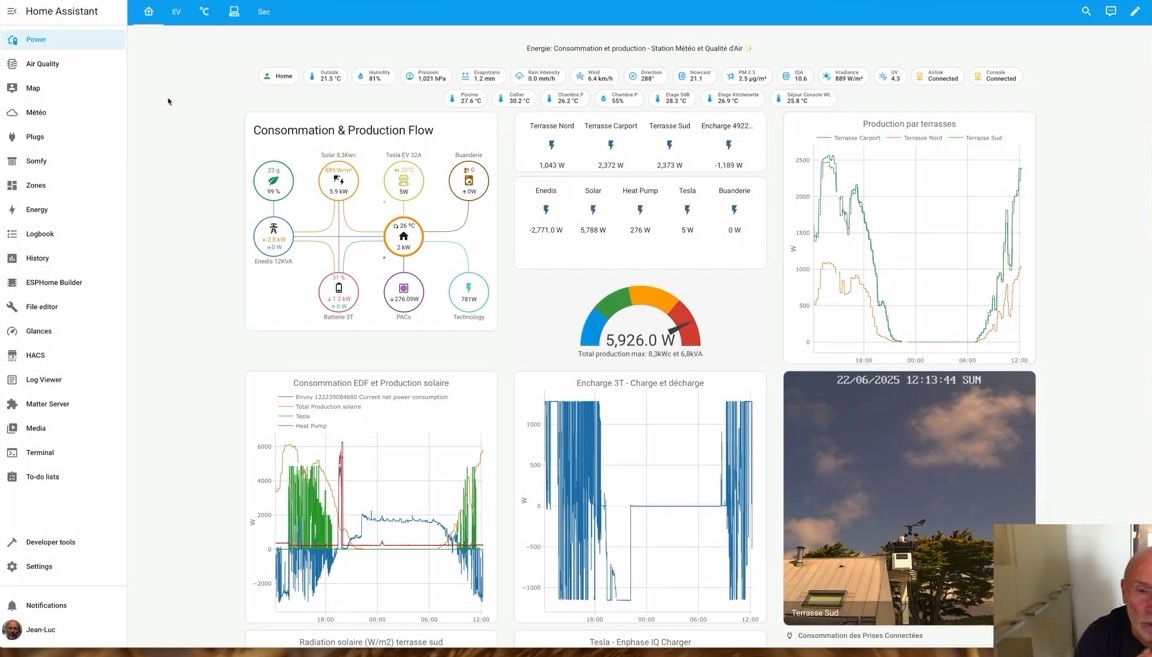
Task: Open the Map sidebar entry
Action: (x=63, y=88)
